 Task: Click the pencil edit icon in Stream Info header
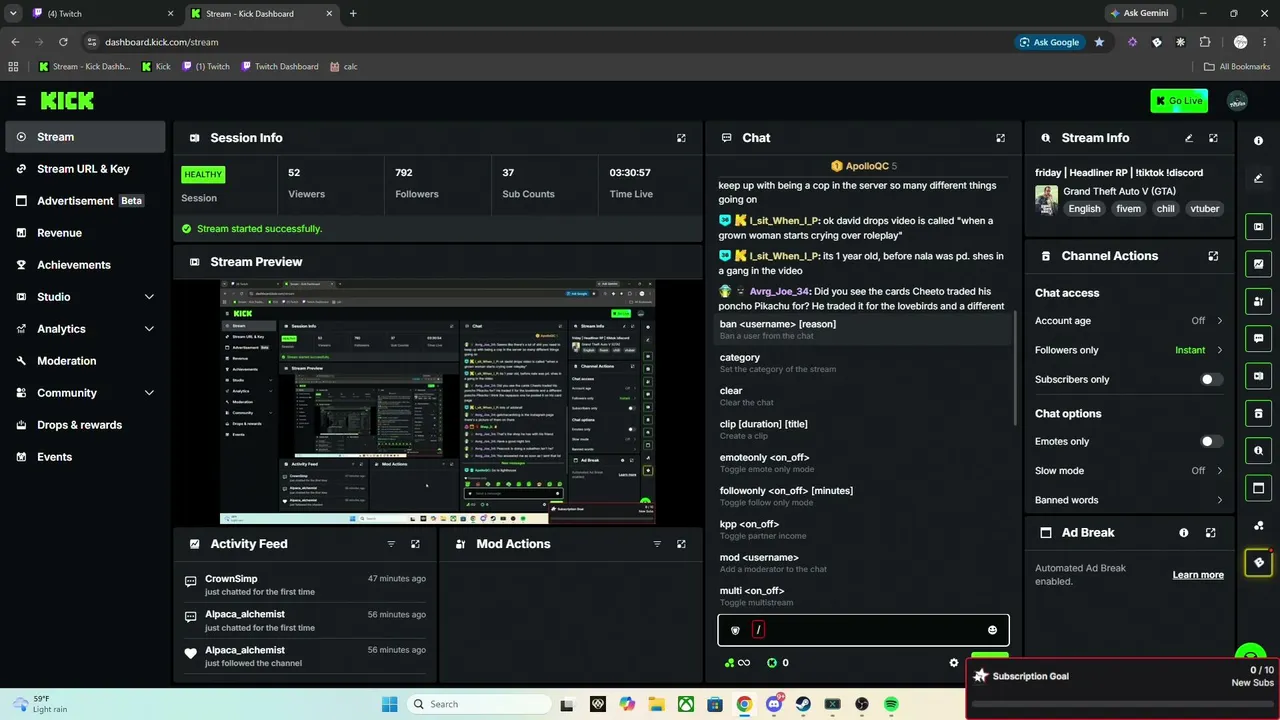[x=1189, y=138]
